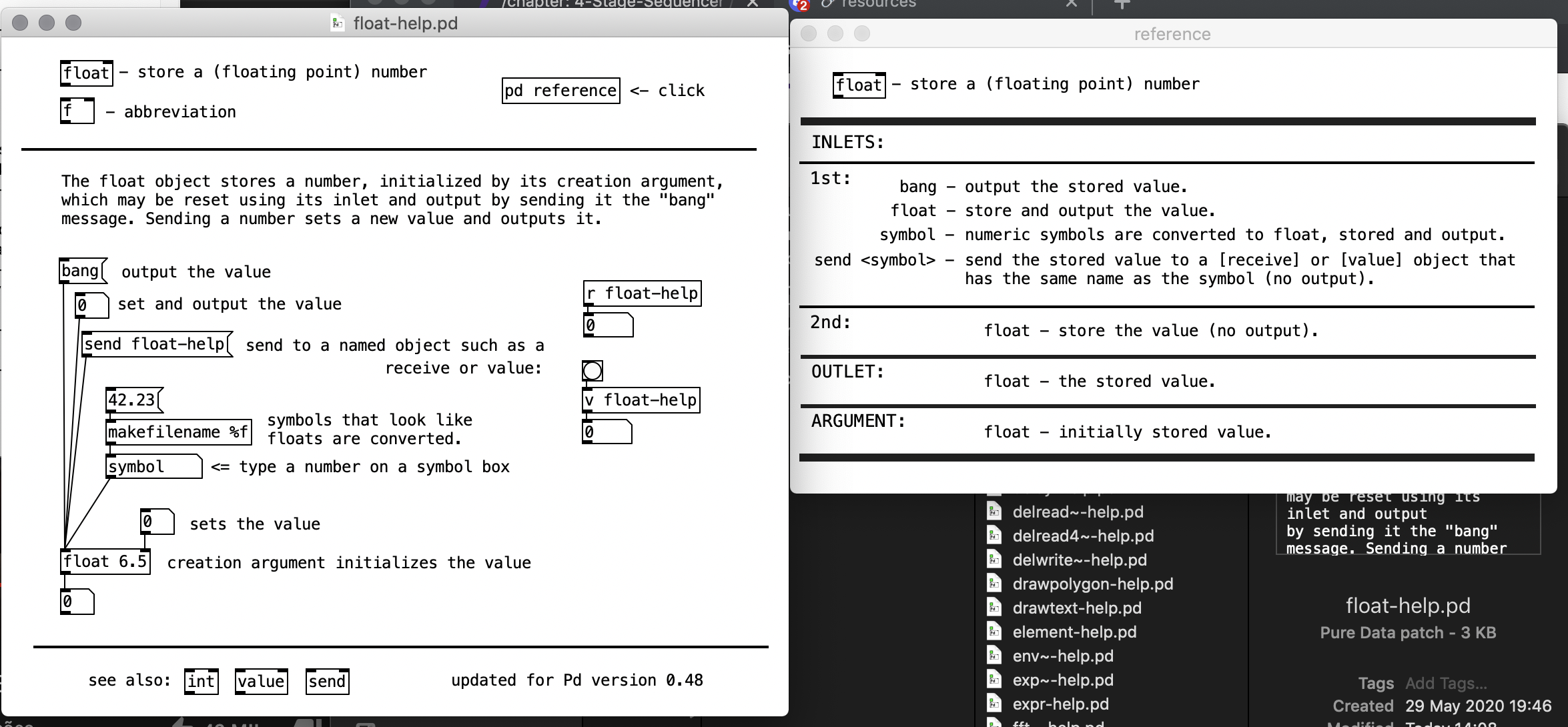
Task: Click the exp~-help.pd file icon
Action: pyautogui.click(x=995, y=680)
